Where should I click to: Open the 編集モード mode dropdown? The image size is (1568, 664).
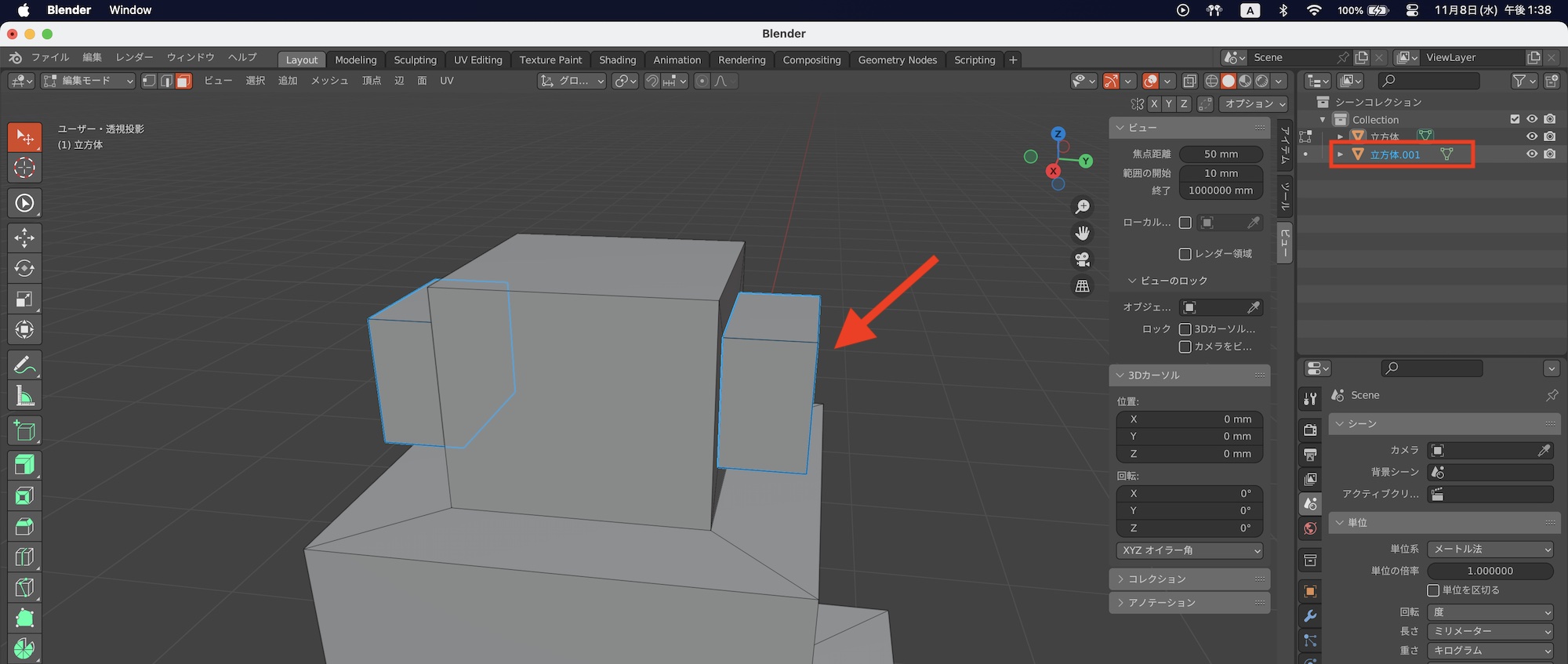point(89,82)
